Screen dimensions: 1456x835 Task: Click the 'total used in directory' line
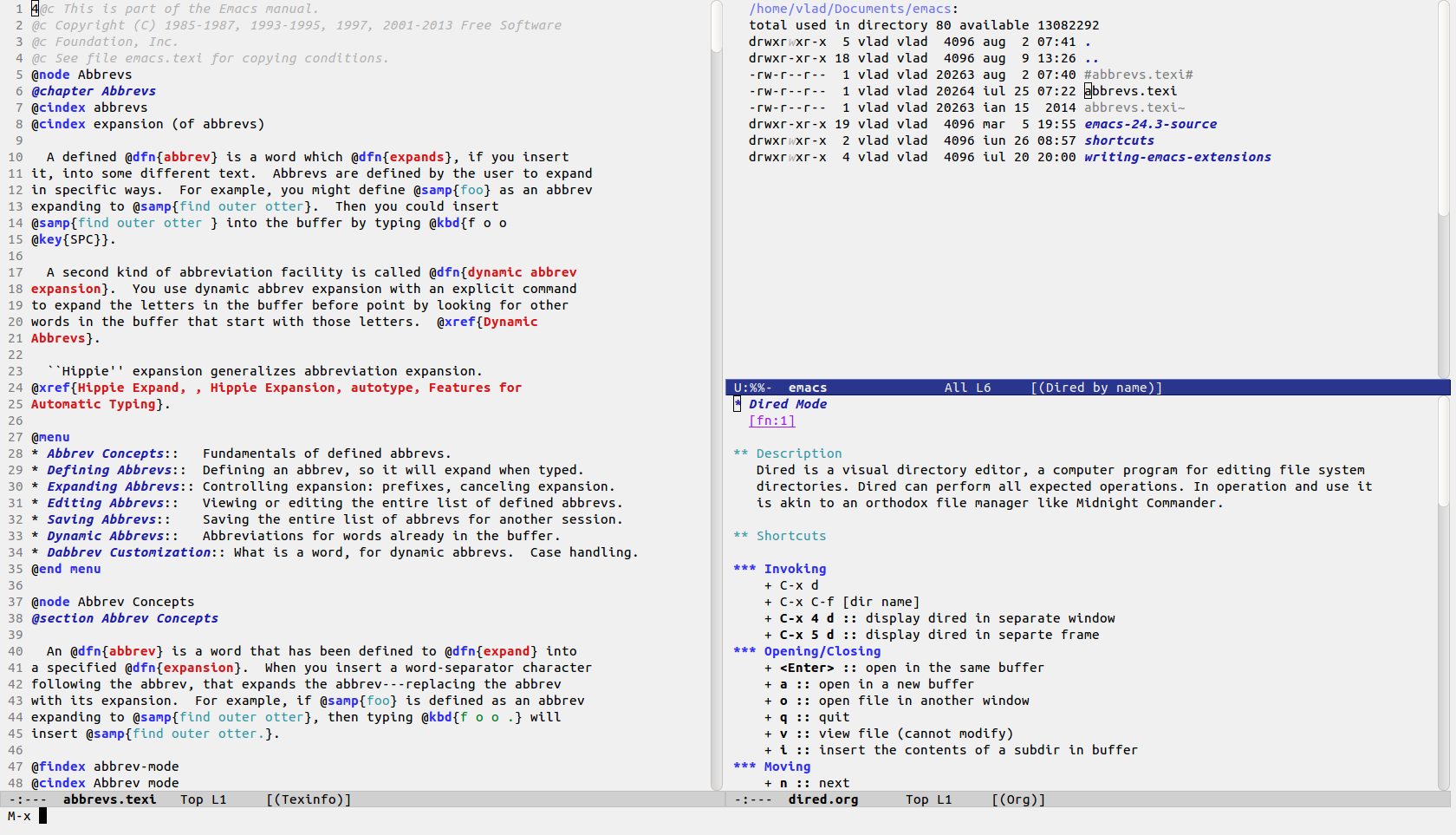tap(924, 25)
